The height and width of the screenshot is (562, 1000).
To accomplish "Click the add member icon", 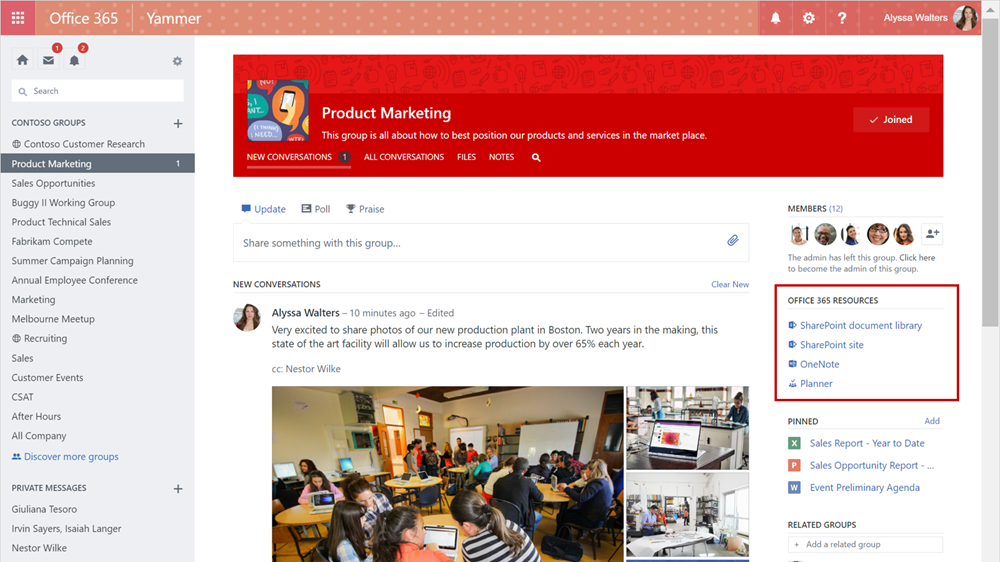I will pos(932,234).
